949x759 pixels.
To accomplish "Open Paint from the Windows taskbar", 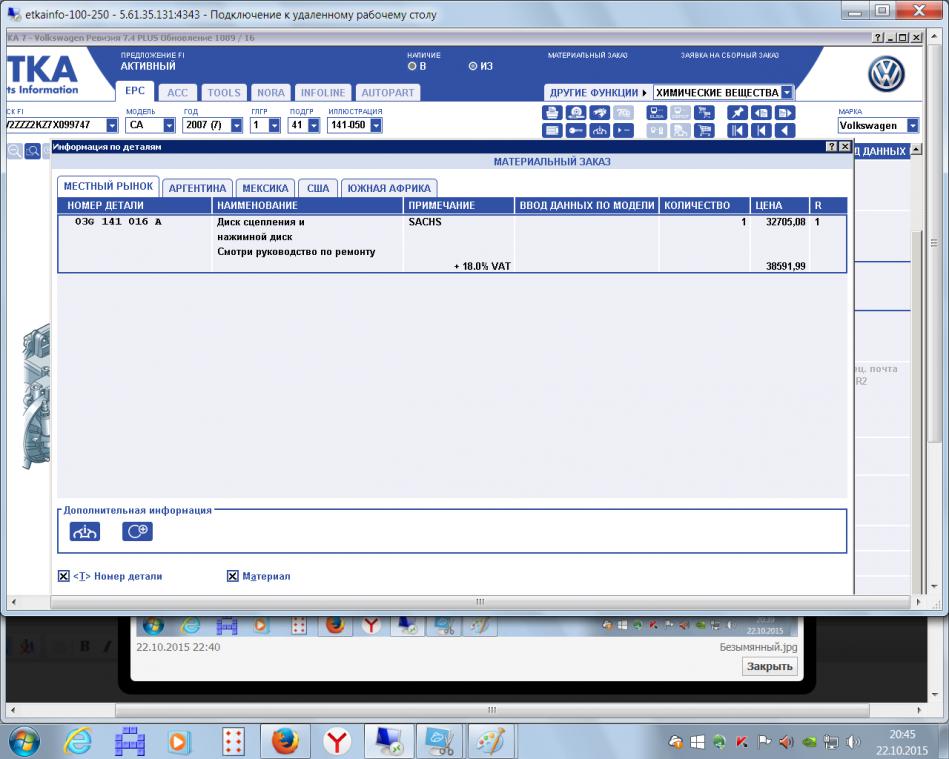I will coord(491,741).
